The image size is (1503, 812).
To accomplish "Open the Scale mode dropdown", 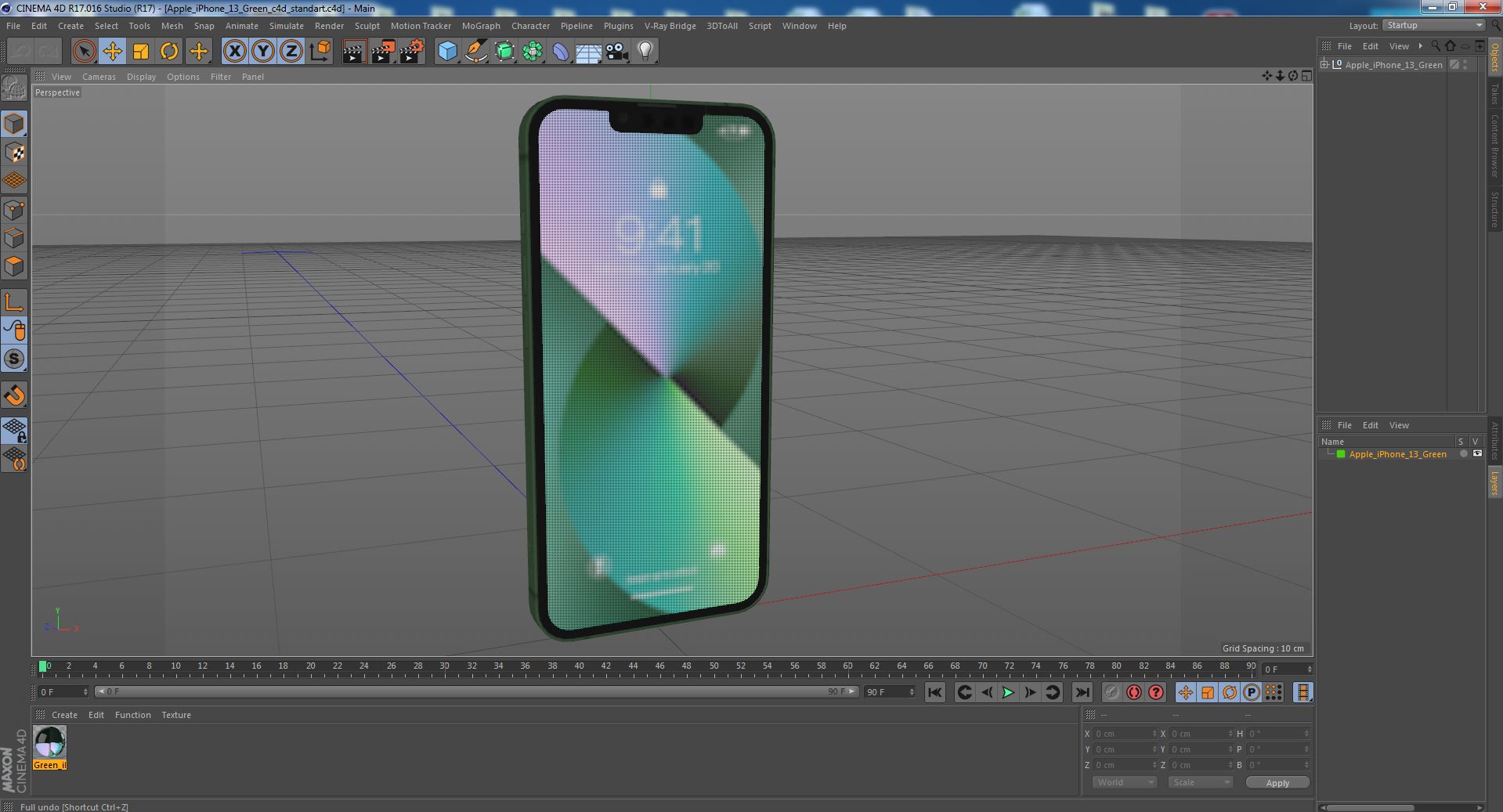I will coord(1200,782).
